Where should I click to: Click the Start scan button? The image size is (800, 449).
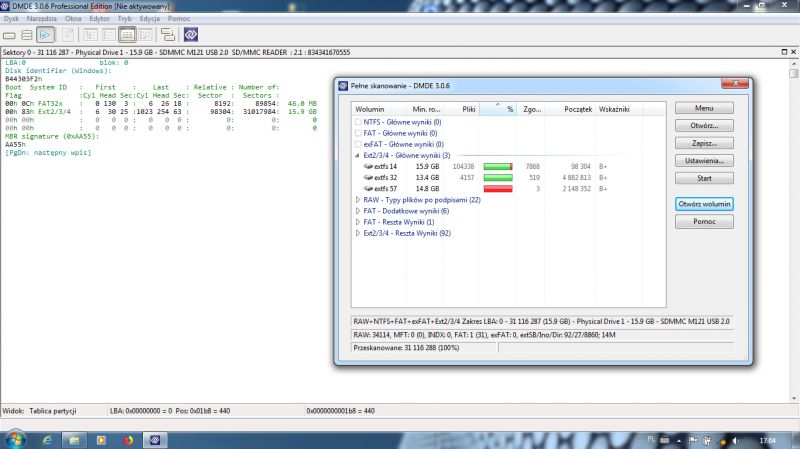(704, 178)
